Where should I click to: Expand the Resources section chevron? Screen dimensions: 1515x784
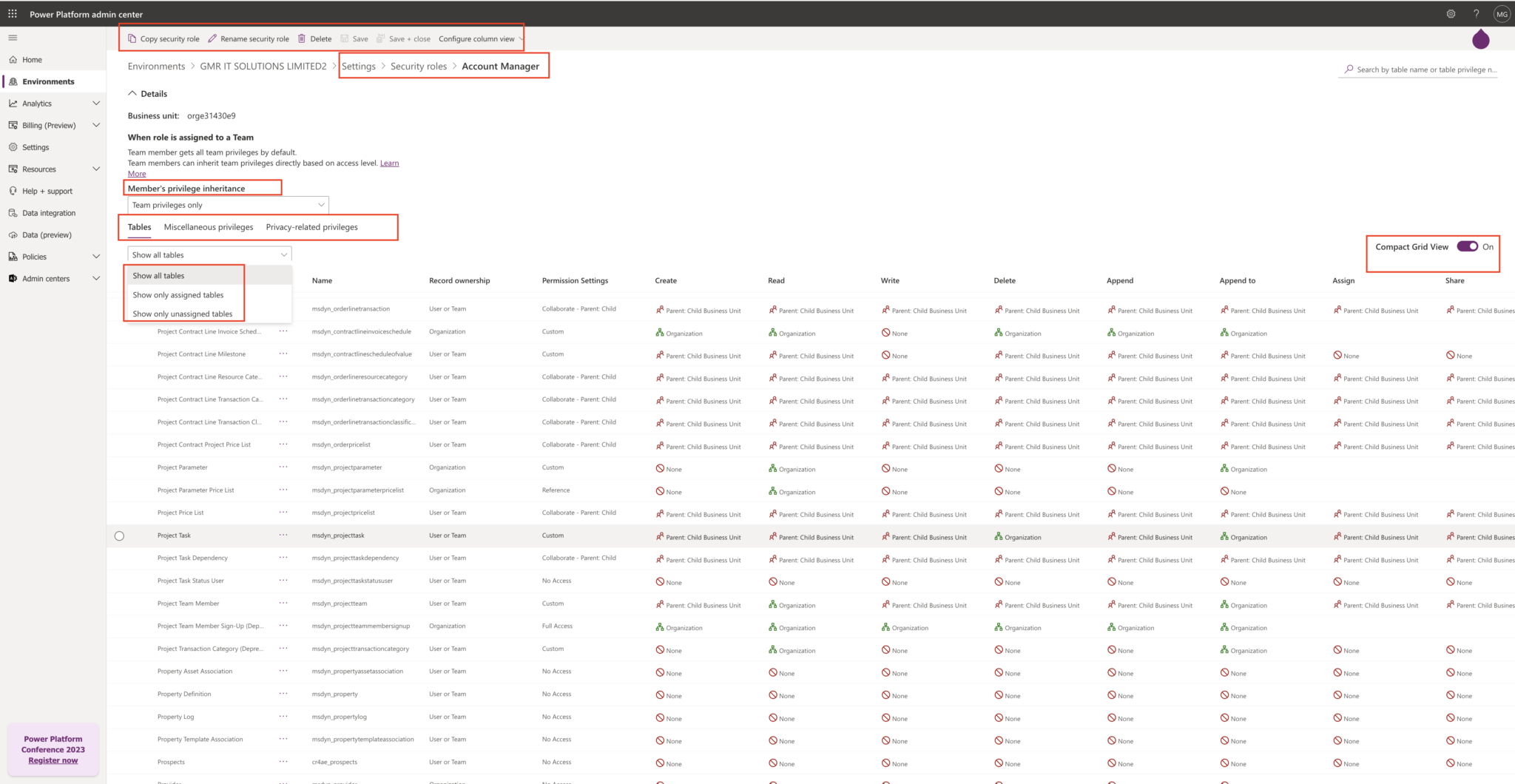[x=96, y=169]
